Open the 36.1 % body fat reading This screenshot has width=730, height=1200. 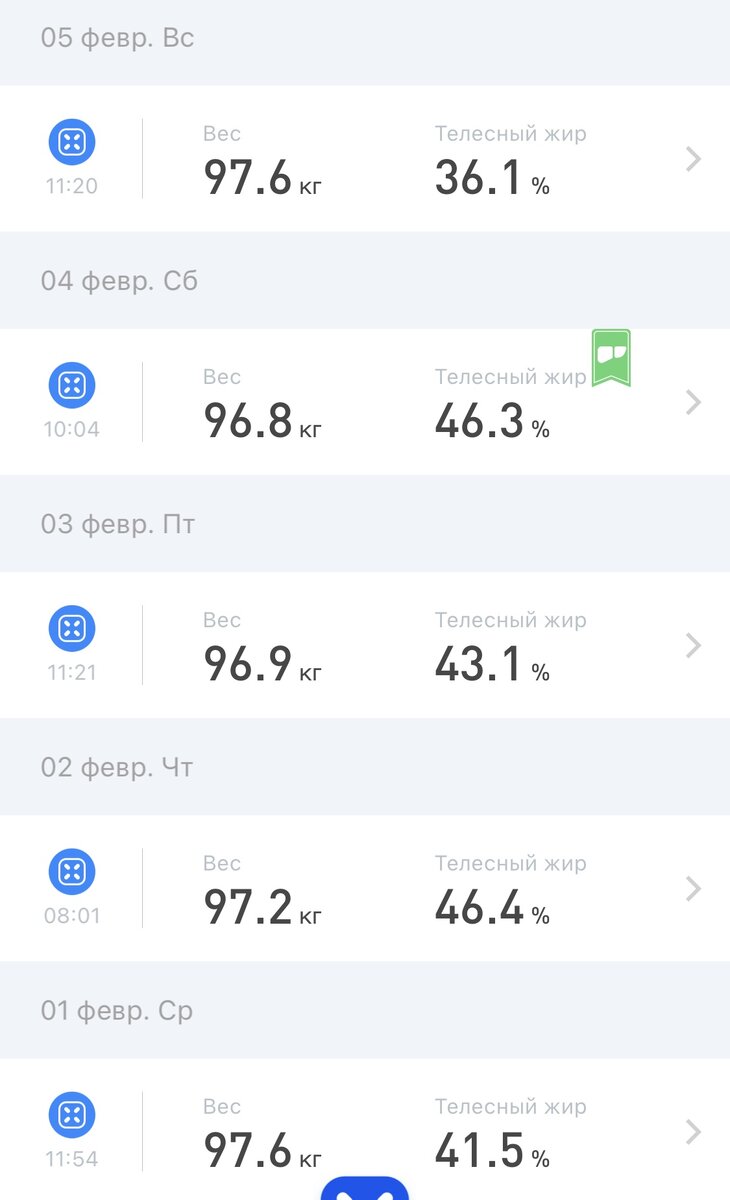tap(492, 179)
